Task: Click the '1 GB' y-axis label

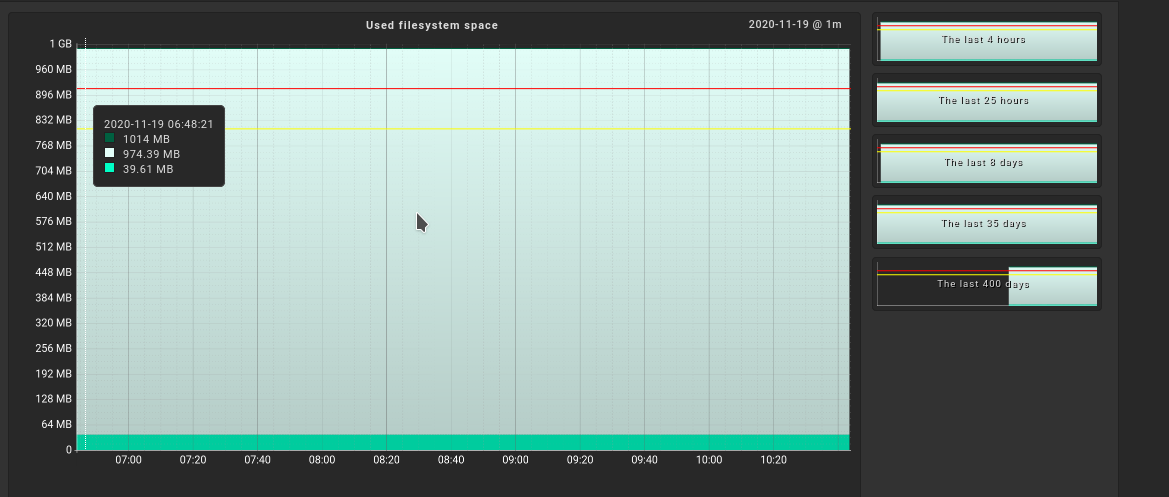Action: [60, 44]
